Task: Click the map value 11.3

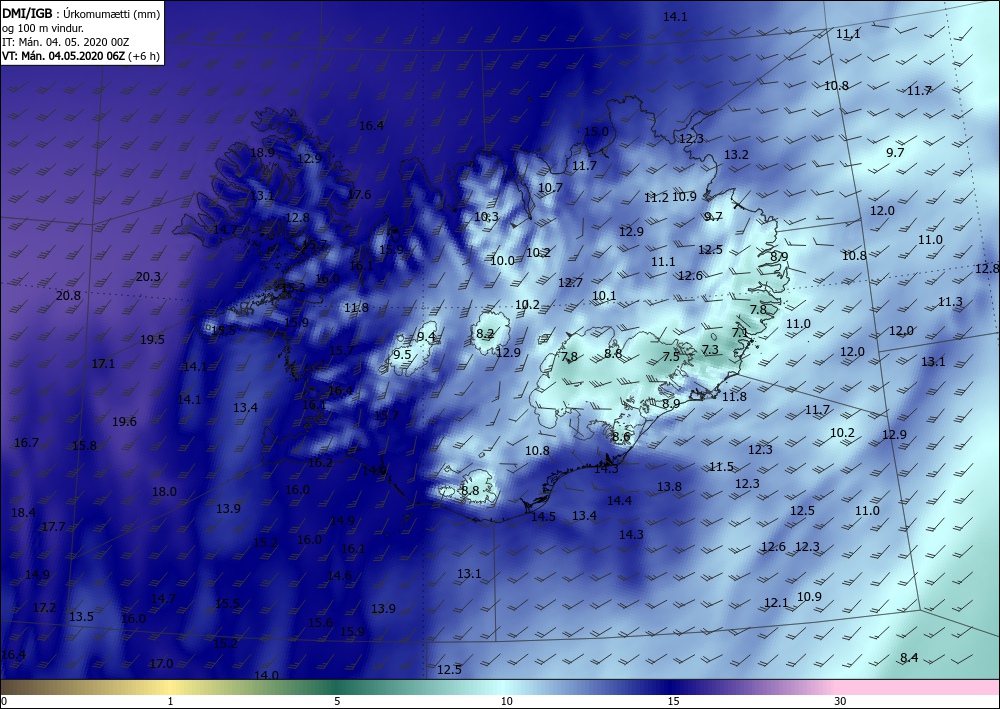Action: 950,302
